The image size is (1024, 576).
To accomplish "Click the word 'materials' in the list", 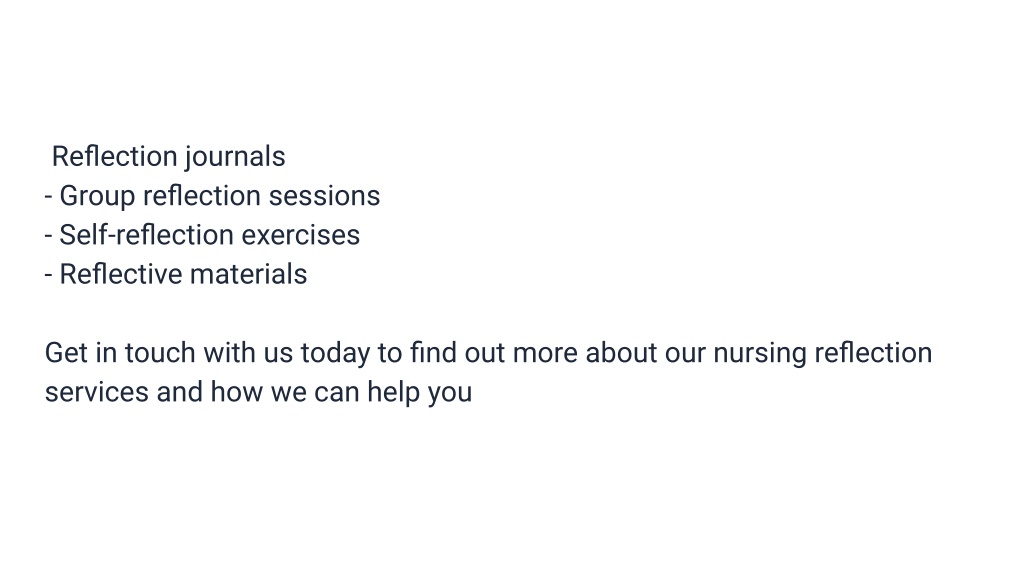I will click(249, 275).
